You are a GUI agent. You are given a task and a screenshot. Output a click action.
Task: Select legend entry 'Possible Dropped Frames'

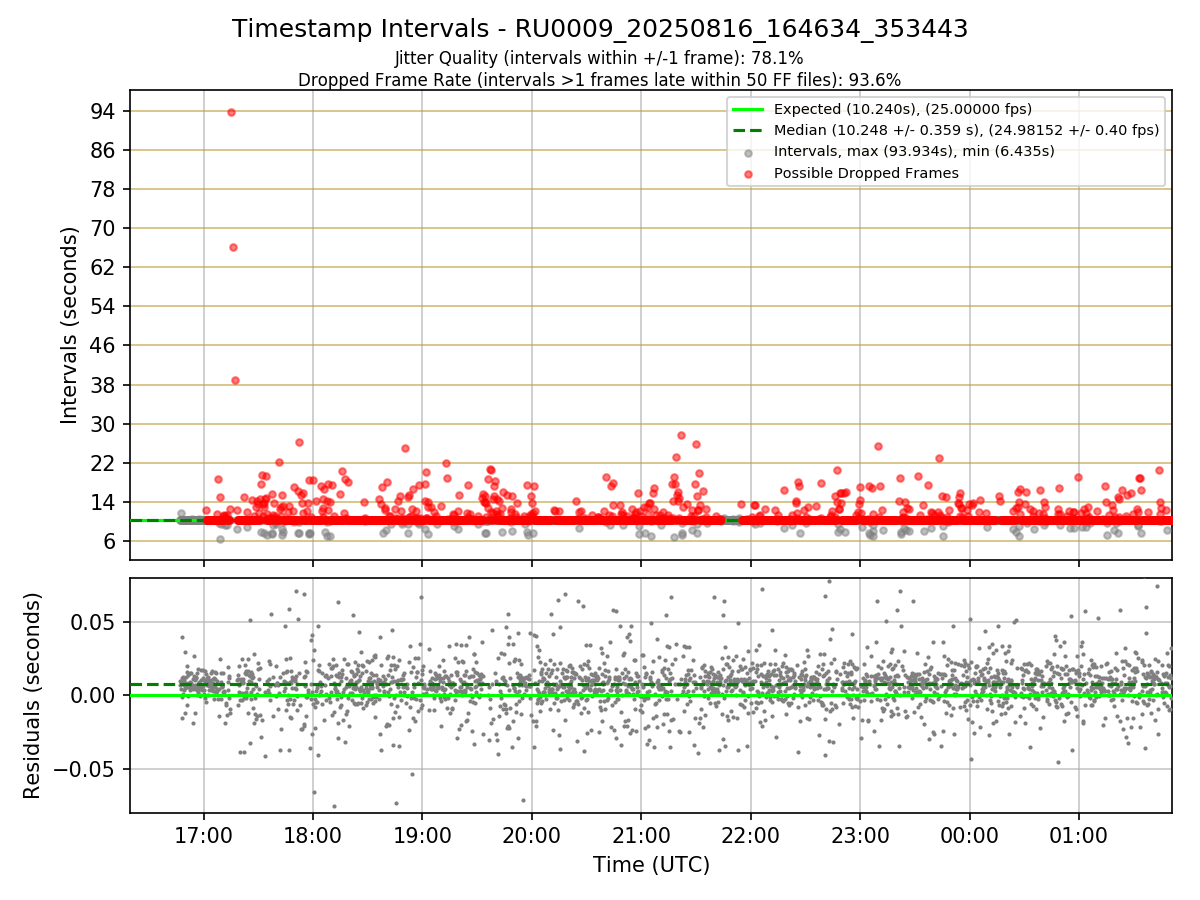point(866,173)
